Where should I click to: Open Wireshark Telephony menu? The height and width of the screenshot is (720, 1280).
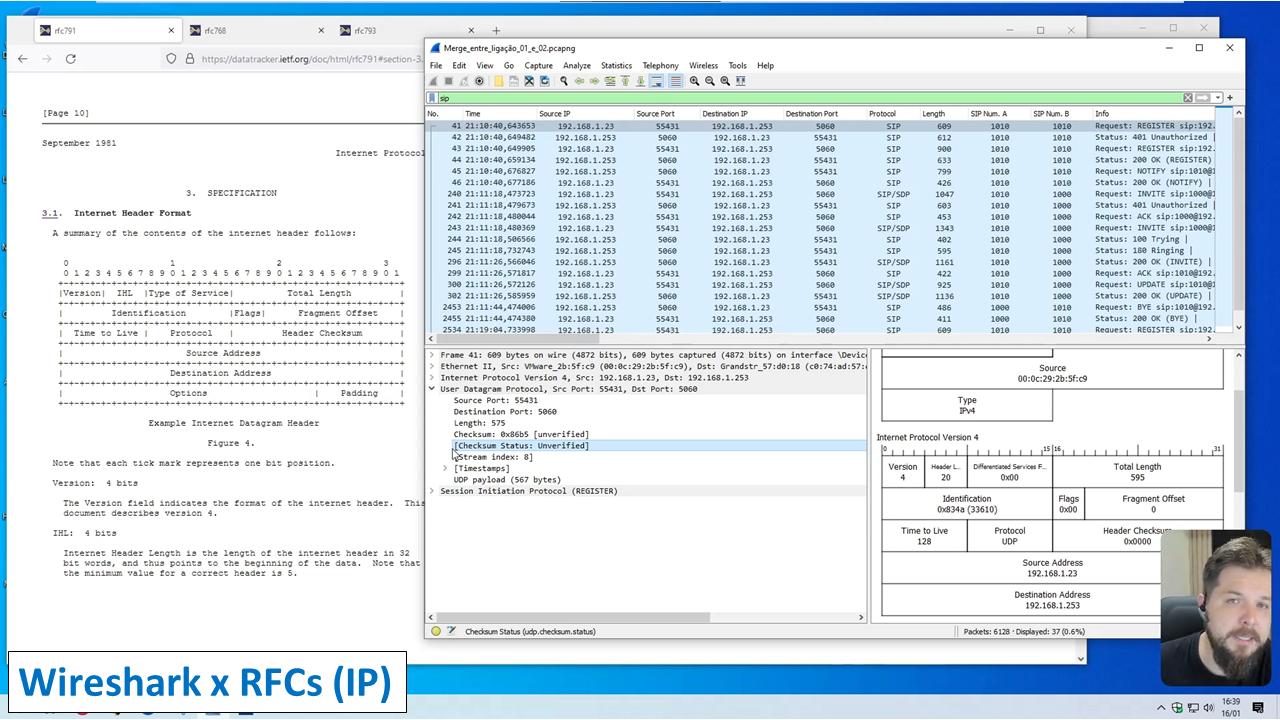coord(660,65)
